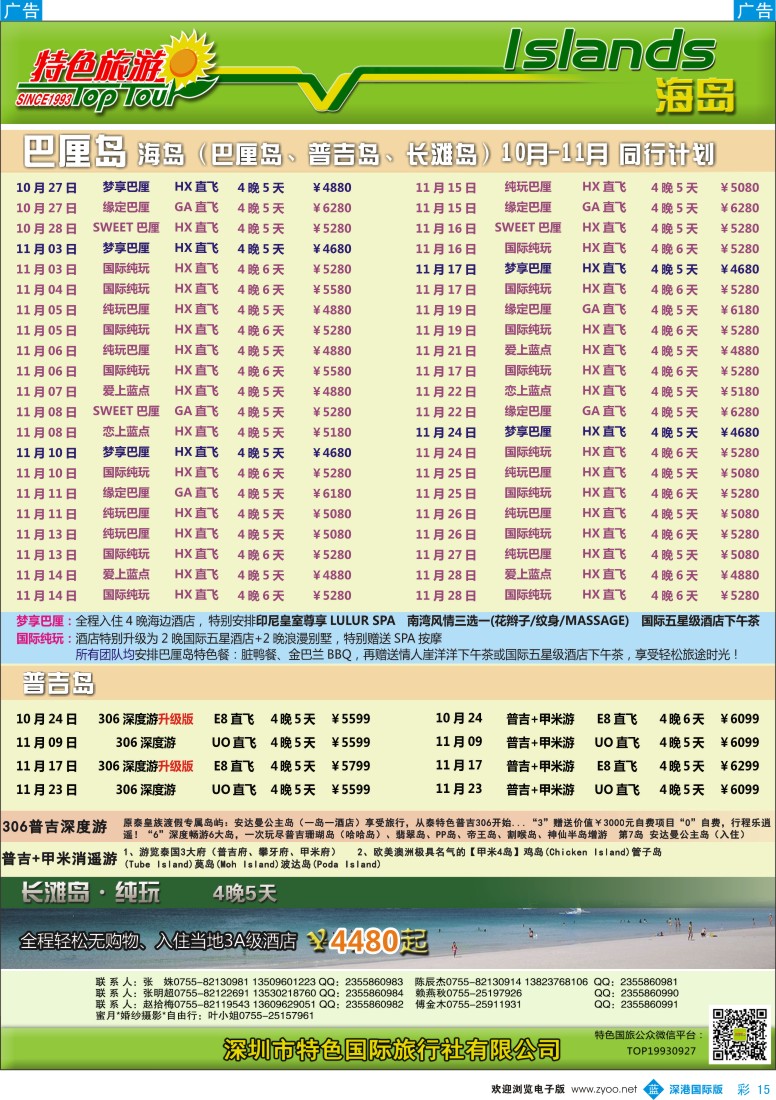Click the QR code for WeChat

point(740,1035)
